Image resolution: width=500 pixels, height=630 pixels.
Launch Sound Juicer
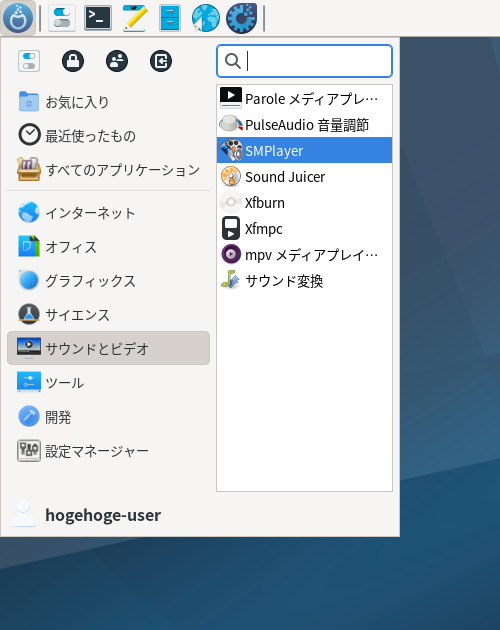(304, 176)
